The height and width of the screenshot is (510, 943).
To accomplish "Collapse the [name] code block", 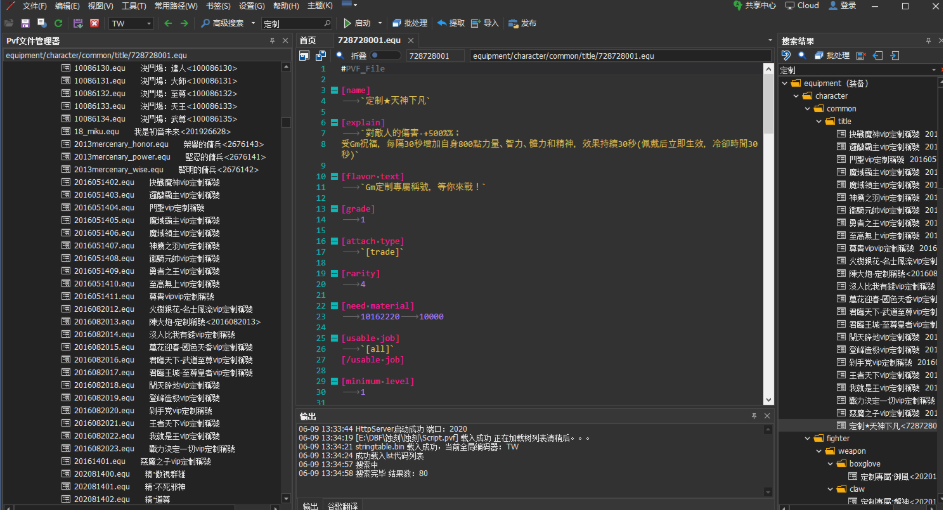I will point(334,90).
